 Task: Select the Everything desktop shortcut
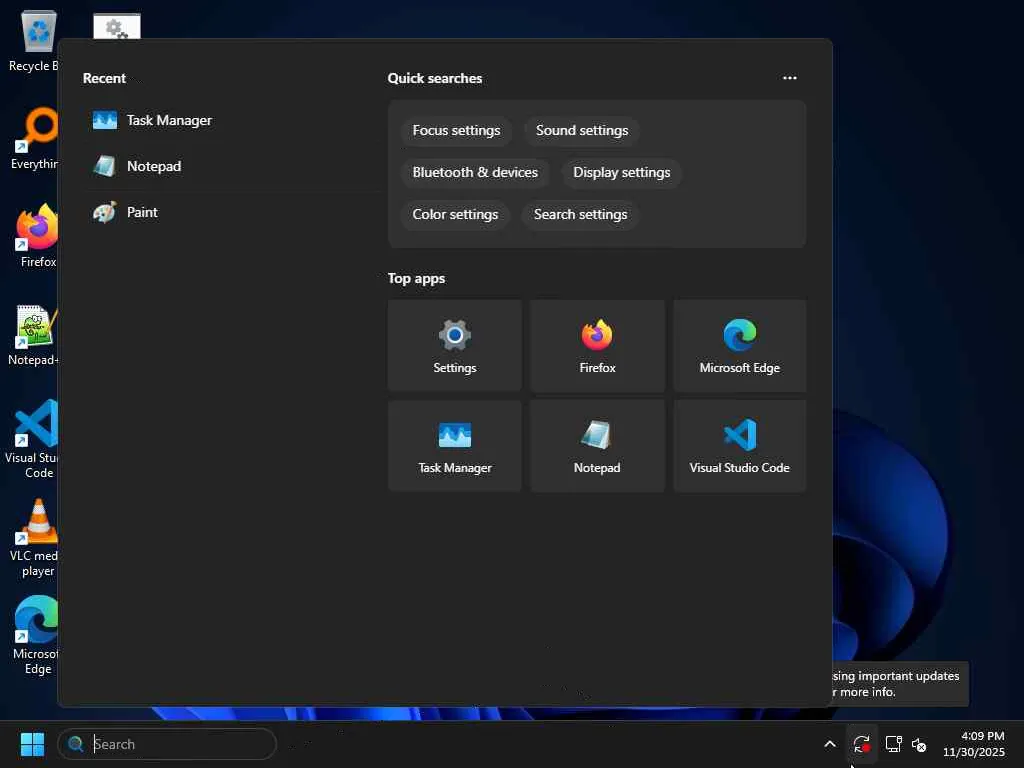click(x=34, y=138)
